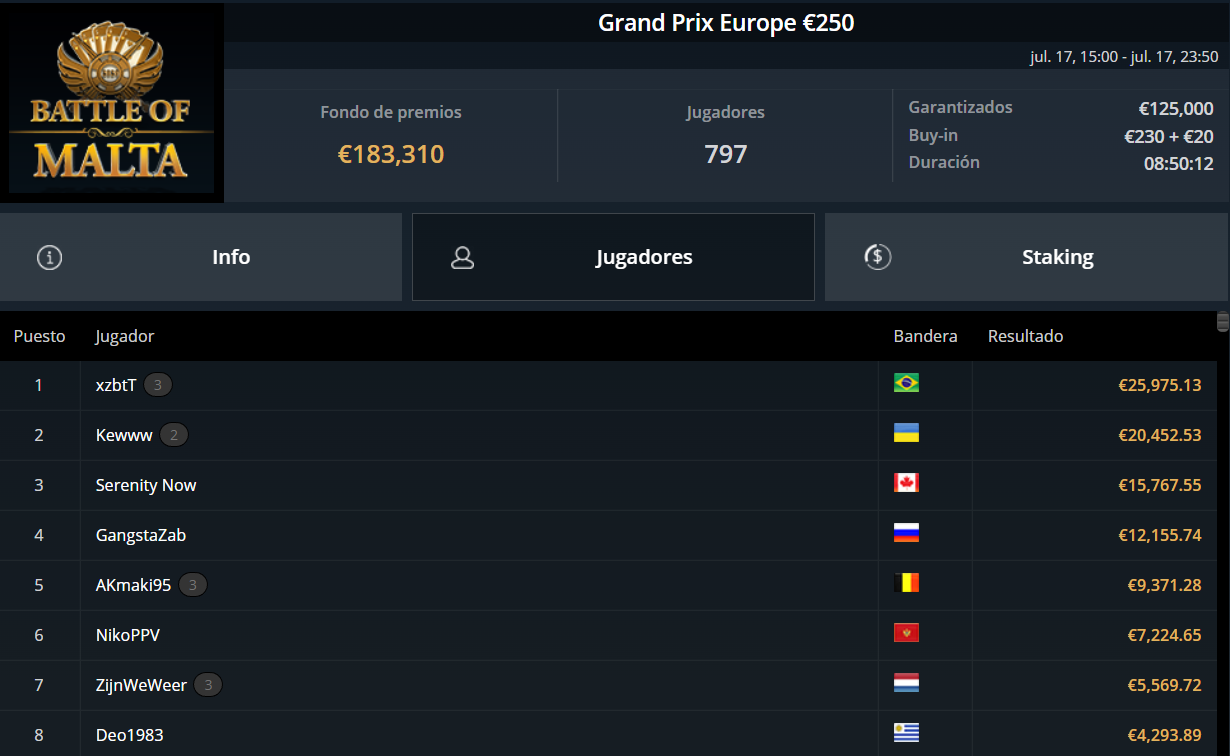Select player NikoPPV
Viewport: 1230px width, 756px height.
tap(128, 635)
